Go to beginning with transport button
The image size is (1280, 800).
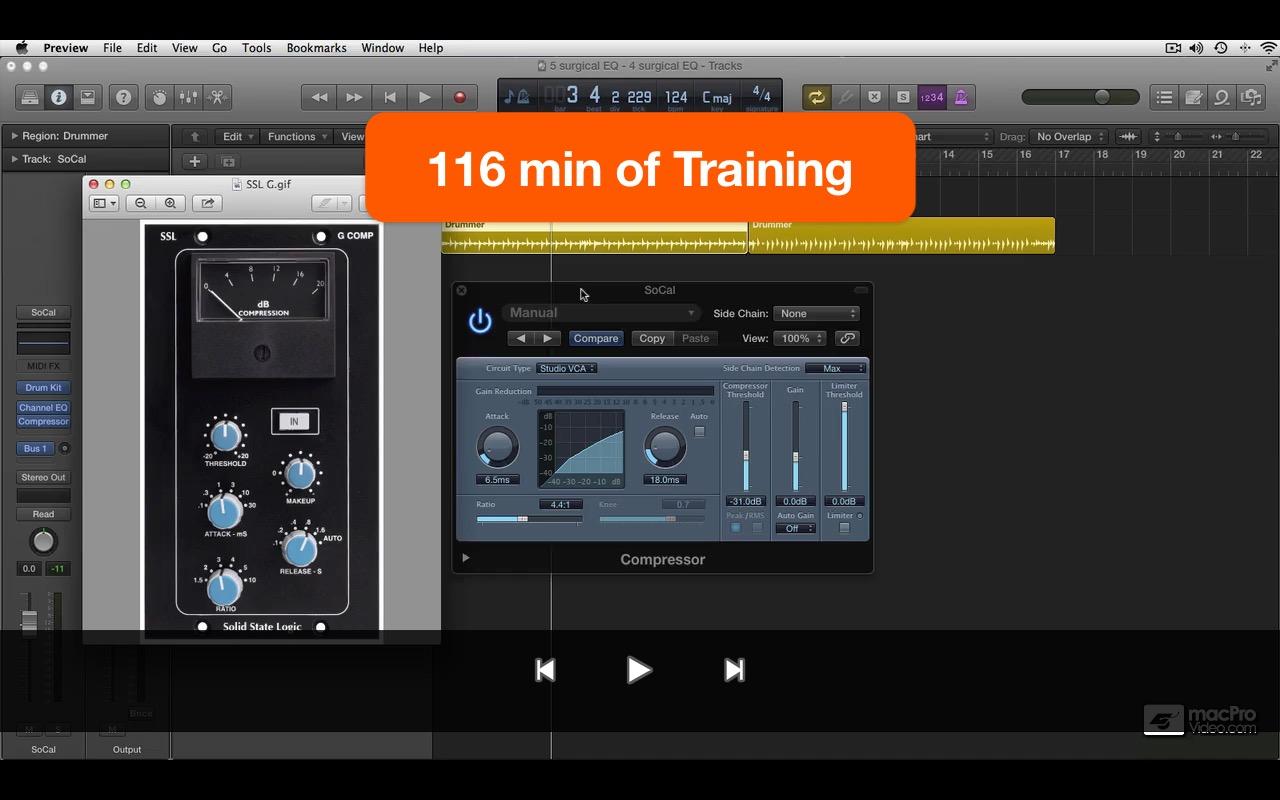pos(389,97)
